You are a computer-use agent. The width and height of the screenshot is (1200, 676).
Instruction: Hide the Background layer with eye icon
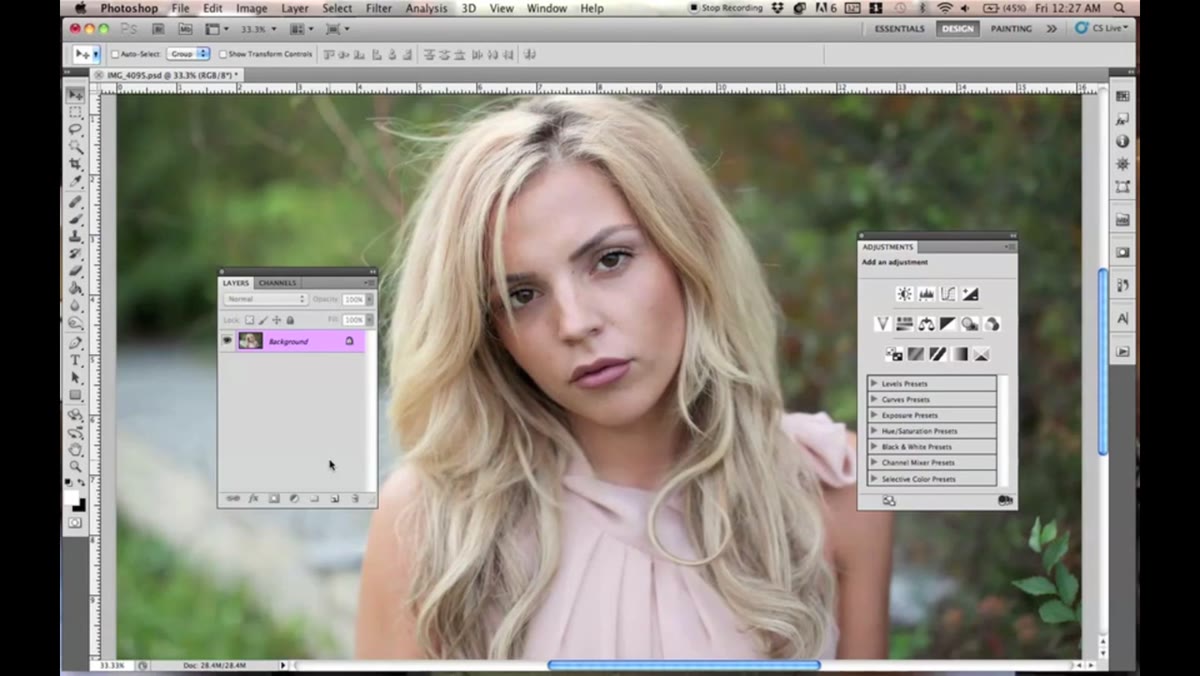tap(227, 341)
